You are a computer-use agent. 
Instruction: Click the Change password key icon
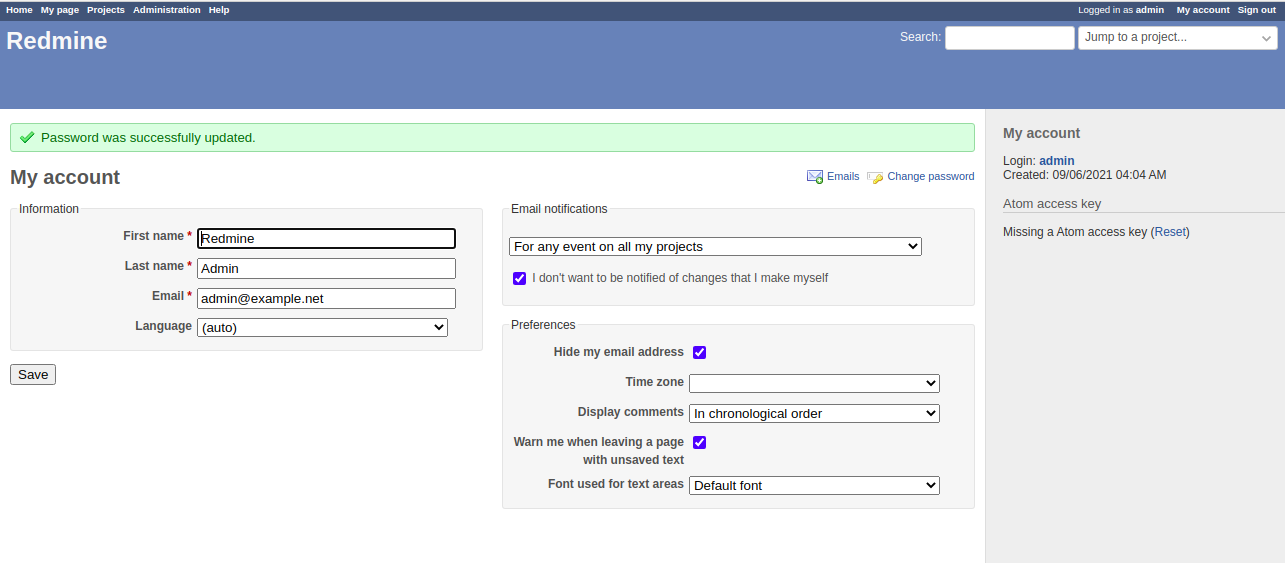(x=875, y=177)
